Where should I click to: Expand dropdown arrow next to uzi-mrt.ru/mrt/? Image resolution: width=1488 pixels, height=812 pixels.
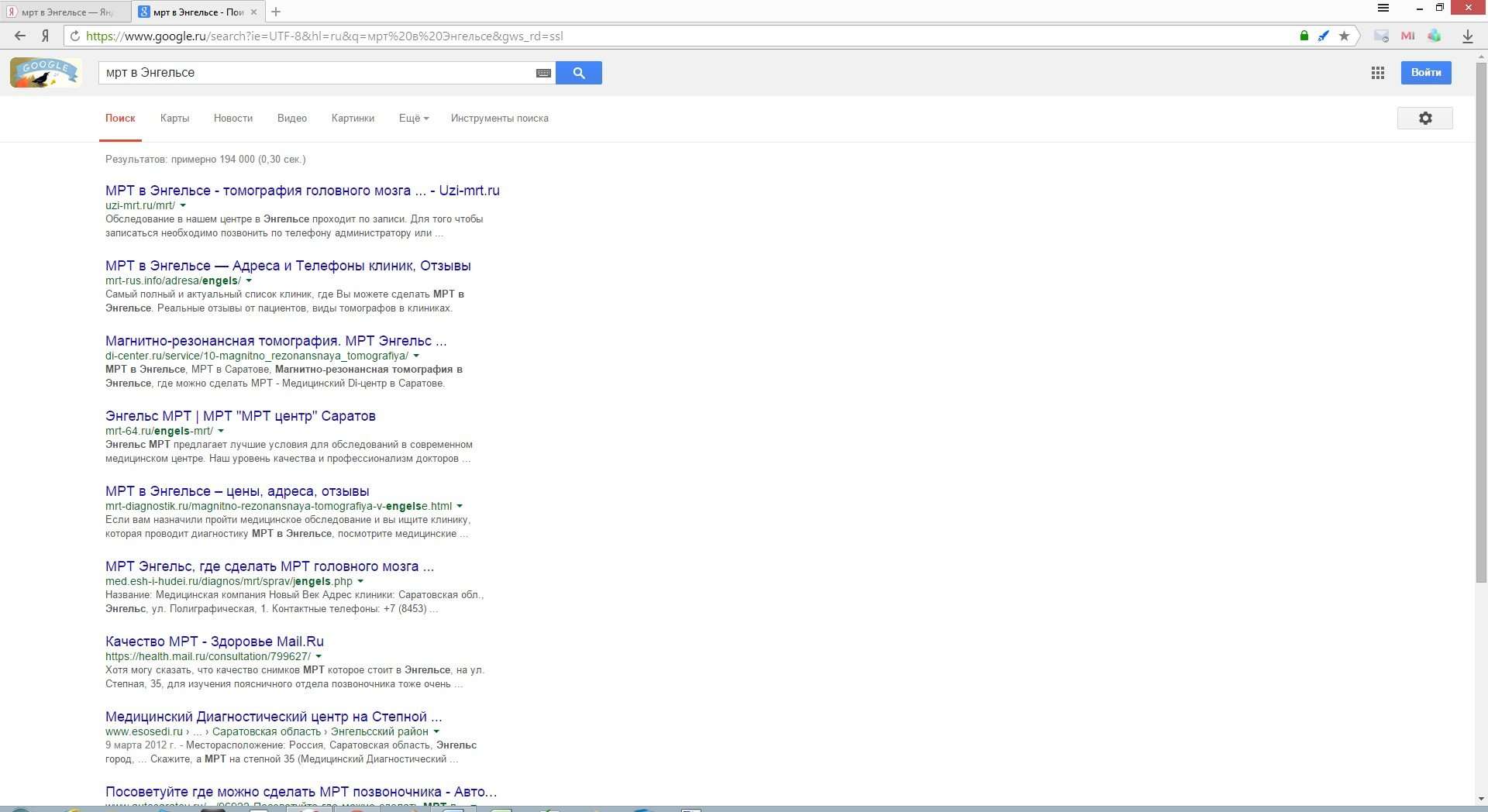tap(183, 205)
